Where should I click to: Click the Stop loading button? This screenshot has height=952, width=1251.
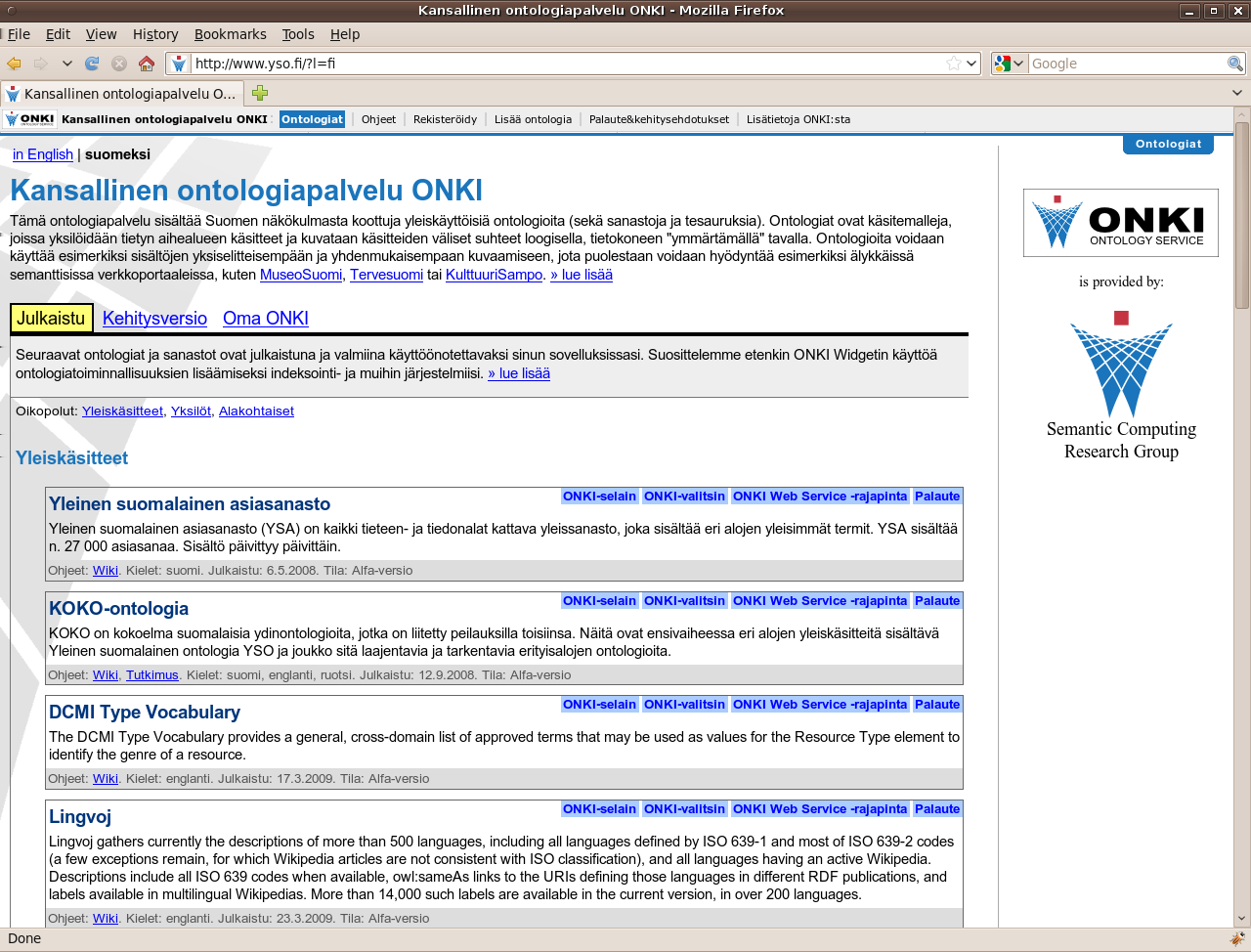tap(119, 64)
